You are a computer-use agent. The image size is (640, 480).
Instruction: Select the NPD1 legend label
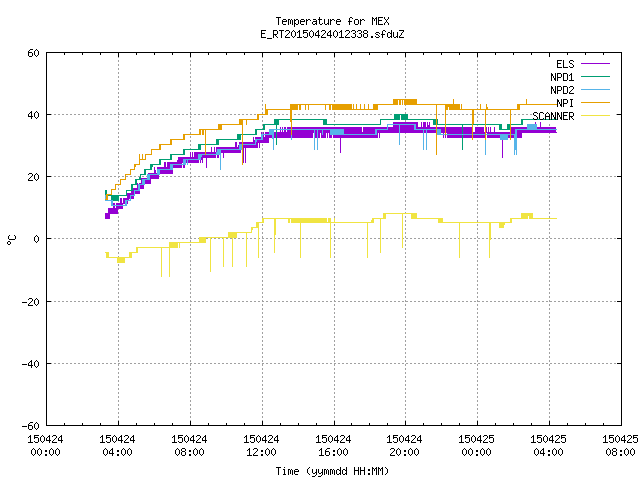click(x=562, y=77)
